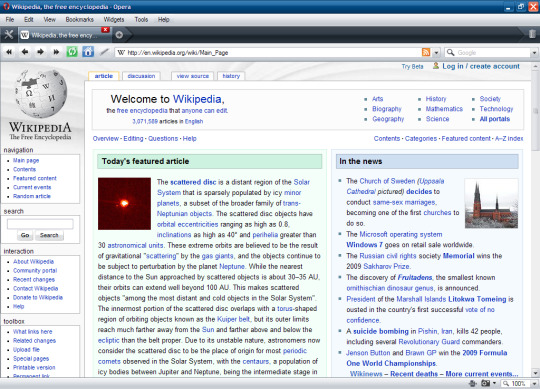Go to the home page icon
The image size is (540, 389).
[x=88, y=52]
